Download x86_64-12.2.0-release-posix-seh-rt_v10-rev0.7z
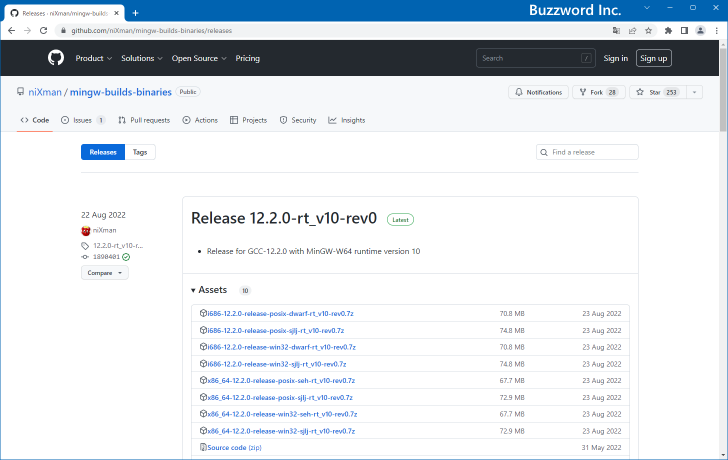 [281, 381]
